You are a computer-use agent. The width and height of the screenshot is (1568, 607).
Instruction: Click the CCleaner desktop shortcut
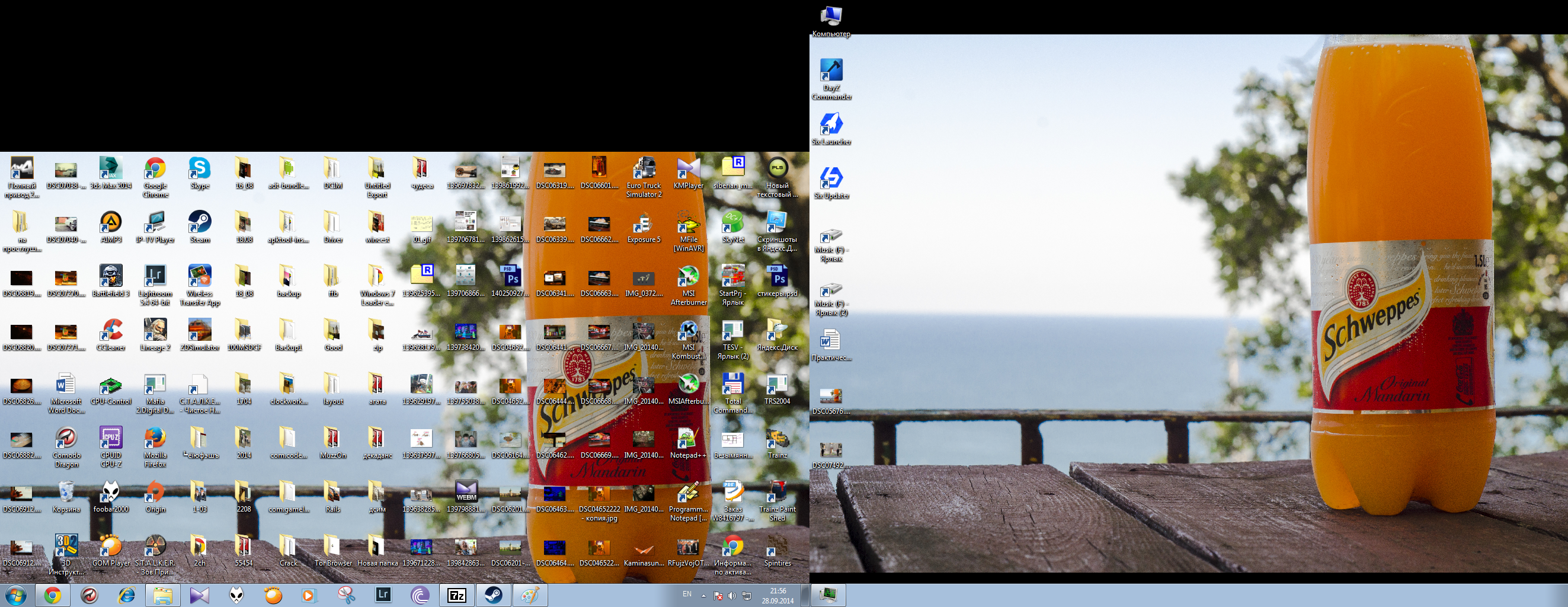point(111,335)
